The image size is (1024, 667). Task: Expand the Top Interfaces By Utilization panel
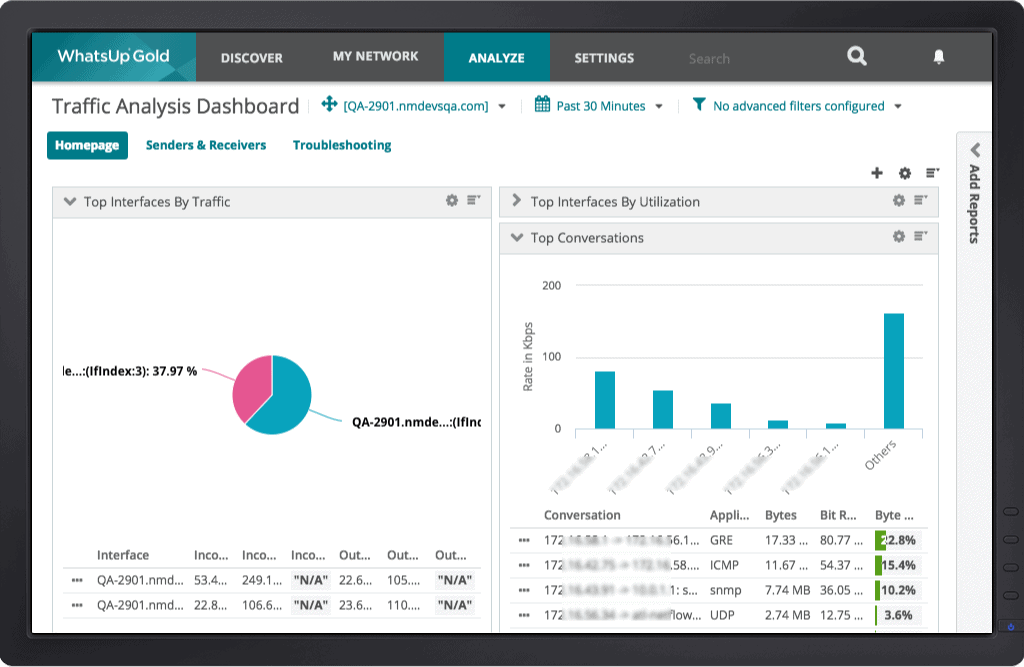tap(517, 202)
